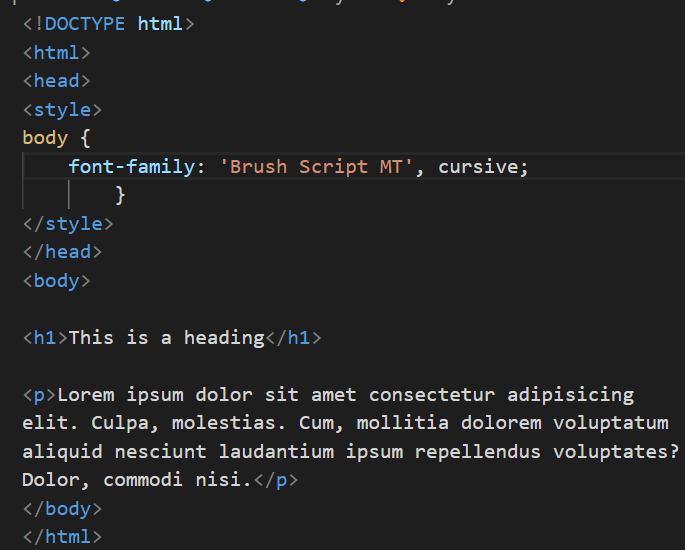Viewport: 685px width, 550px height.
Task: Click the DOCTYPE keyword on the first line
Action: click(85, 24)
